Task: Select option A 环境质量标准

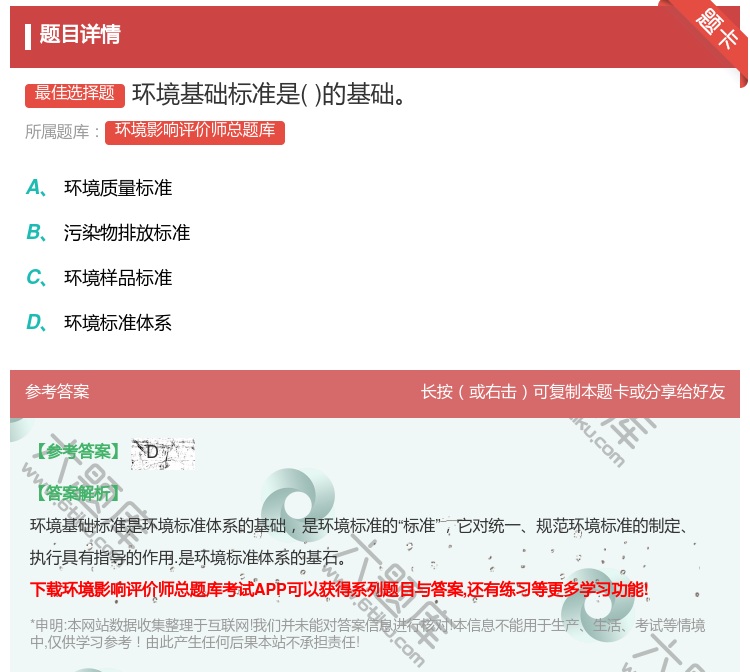Action: [x=99, y=187]
